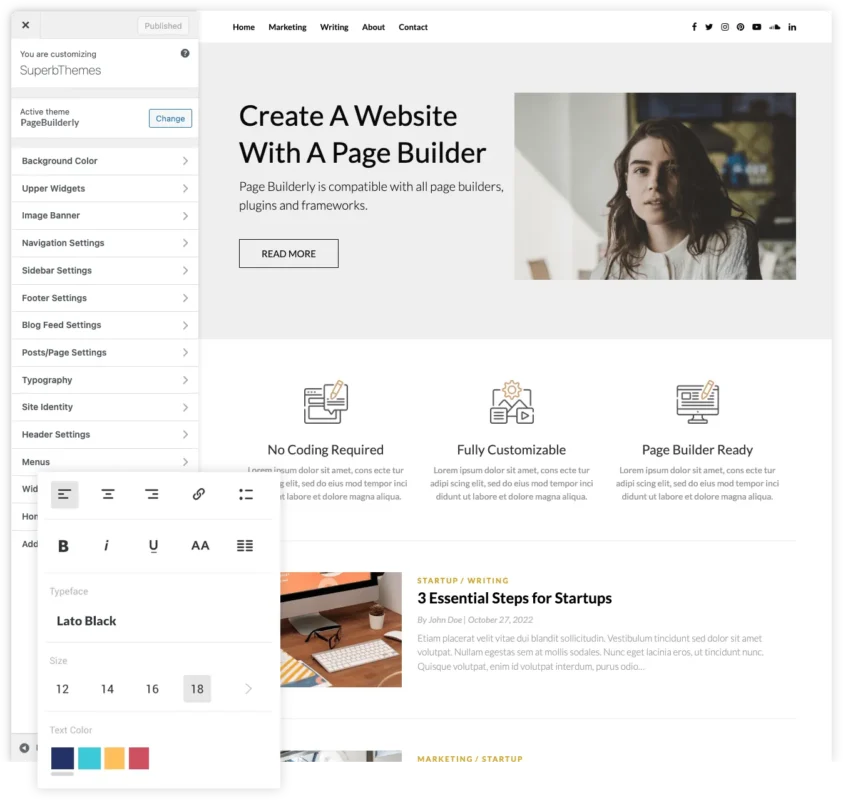Click the READ MORE button

click(x=288, y=253)
